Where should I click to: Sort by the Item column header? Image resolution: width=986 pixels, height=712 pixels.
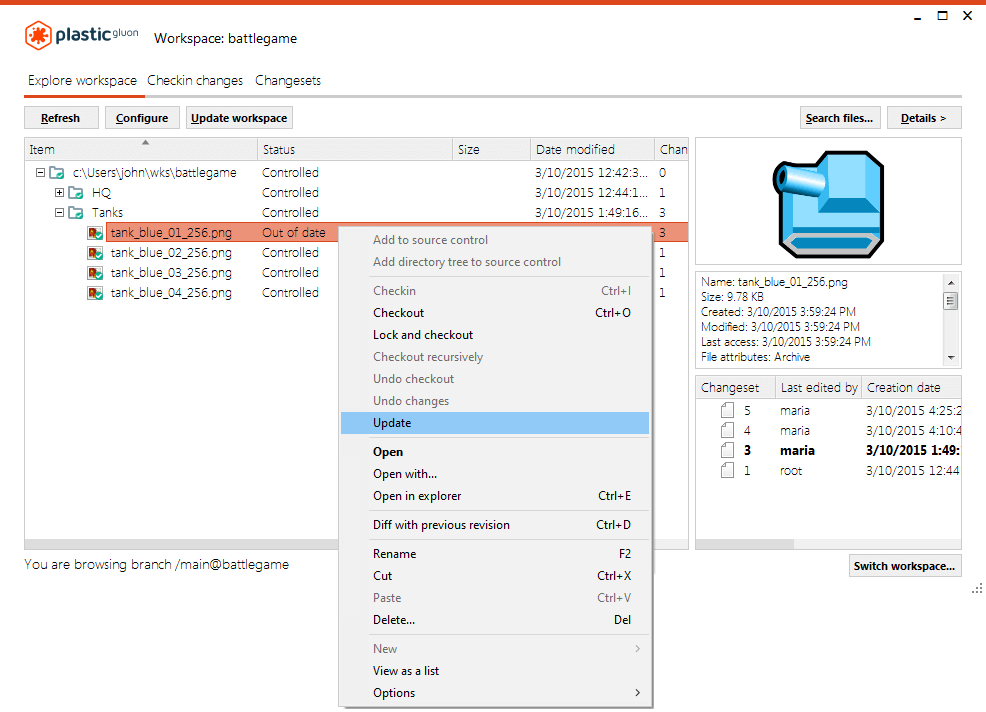[141, 150]
